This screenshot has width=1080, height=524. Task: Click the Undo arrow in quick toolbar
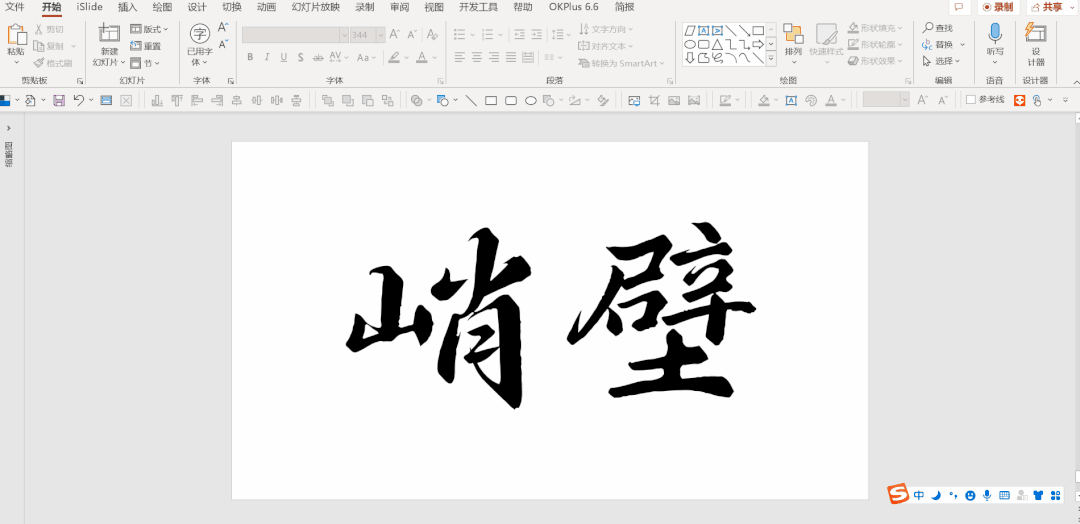(79, 101)
